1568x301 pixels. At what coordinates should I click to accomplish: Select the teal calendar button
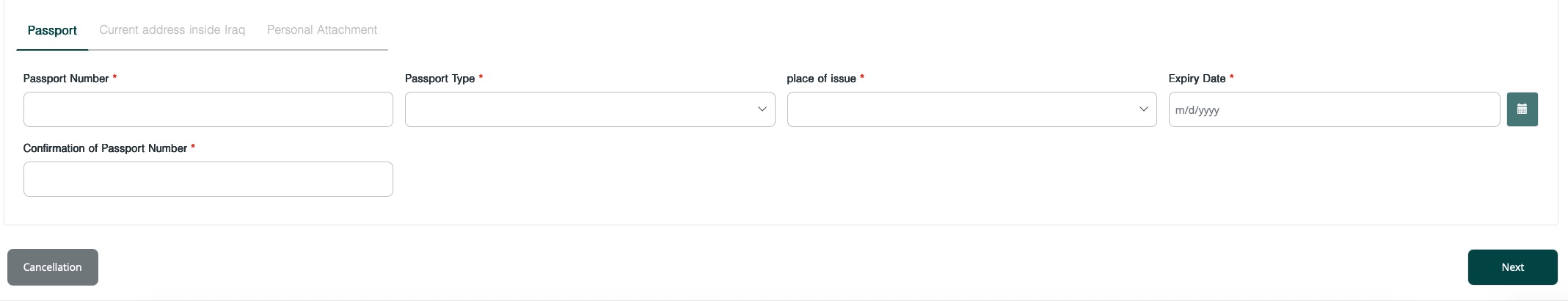tap(1522, 109)
